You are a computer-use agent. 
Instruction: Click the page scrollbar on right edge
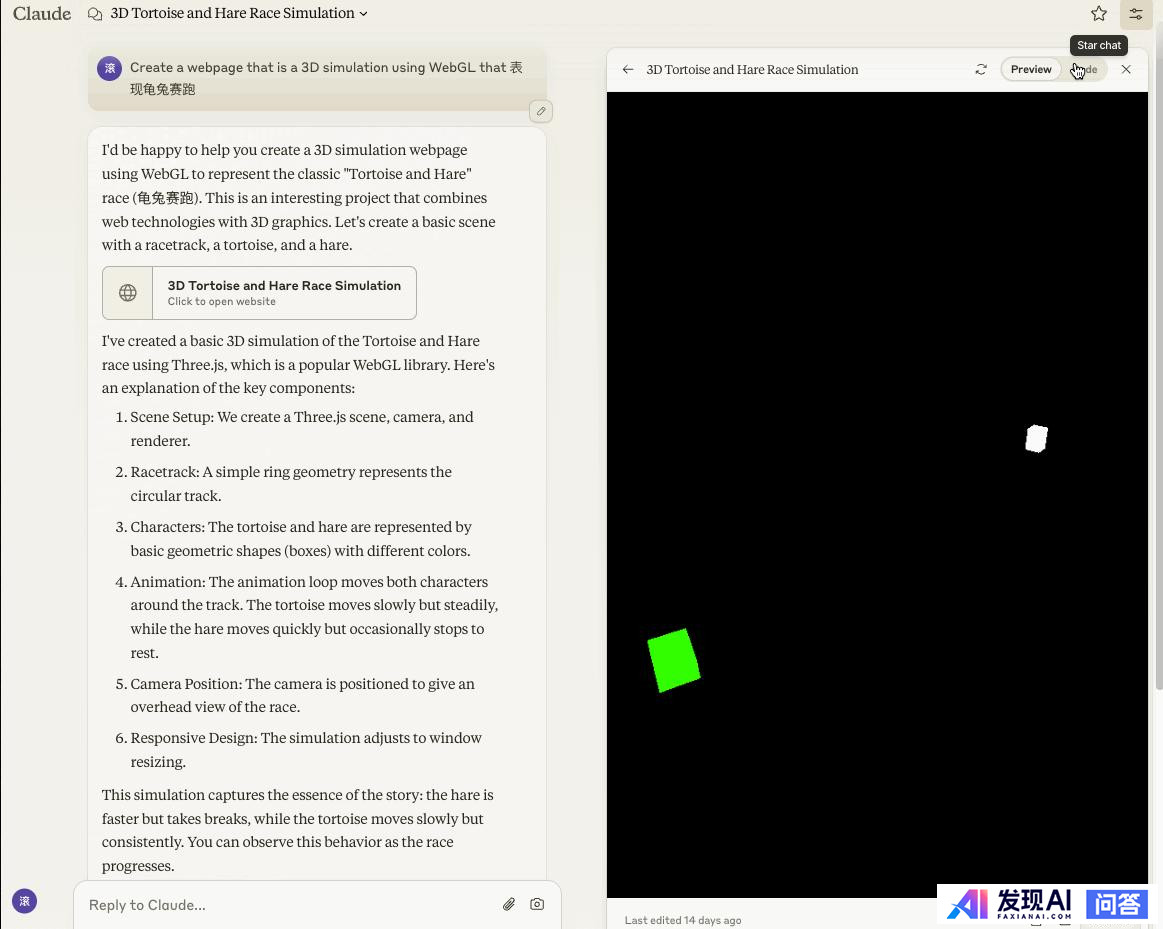[1158, 400]
